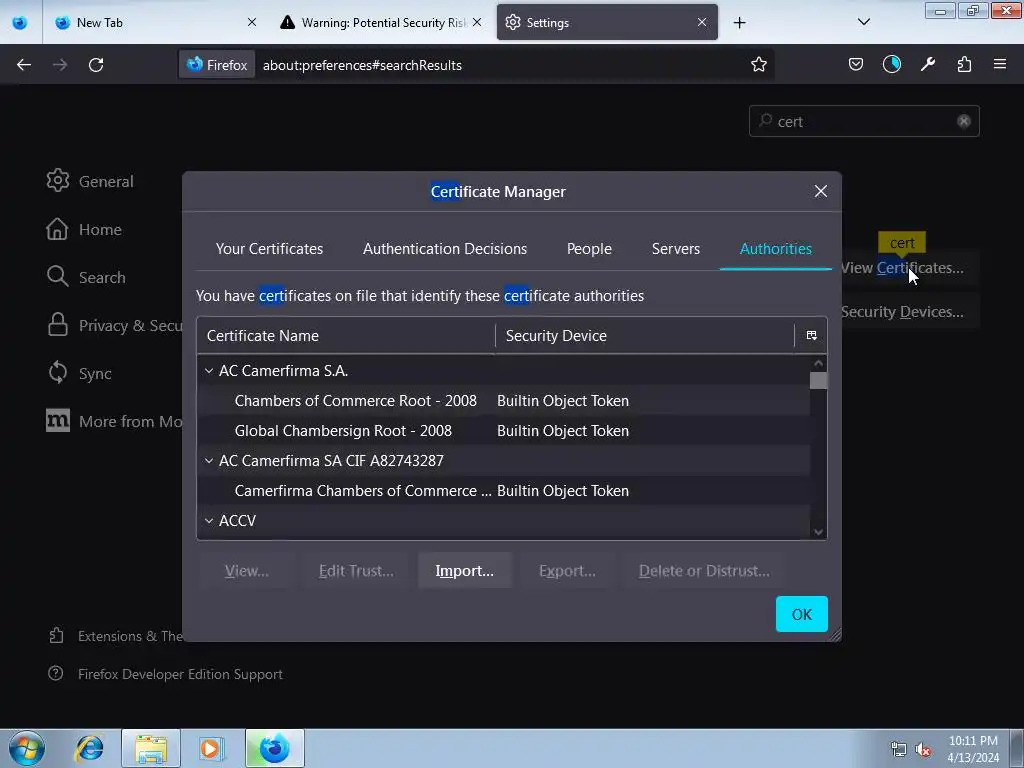Image resolution: width=1024 pixels, height=768 pixels.
Task: Sort by Security Device column header
Action: point(645,336)
